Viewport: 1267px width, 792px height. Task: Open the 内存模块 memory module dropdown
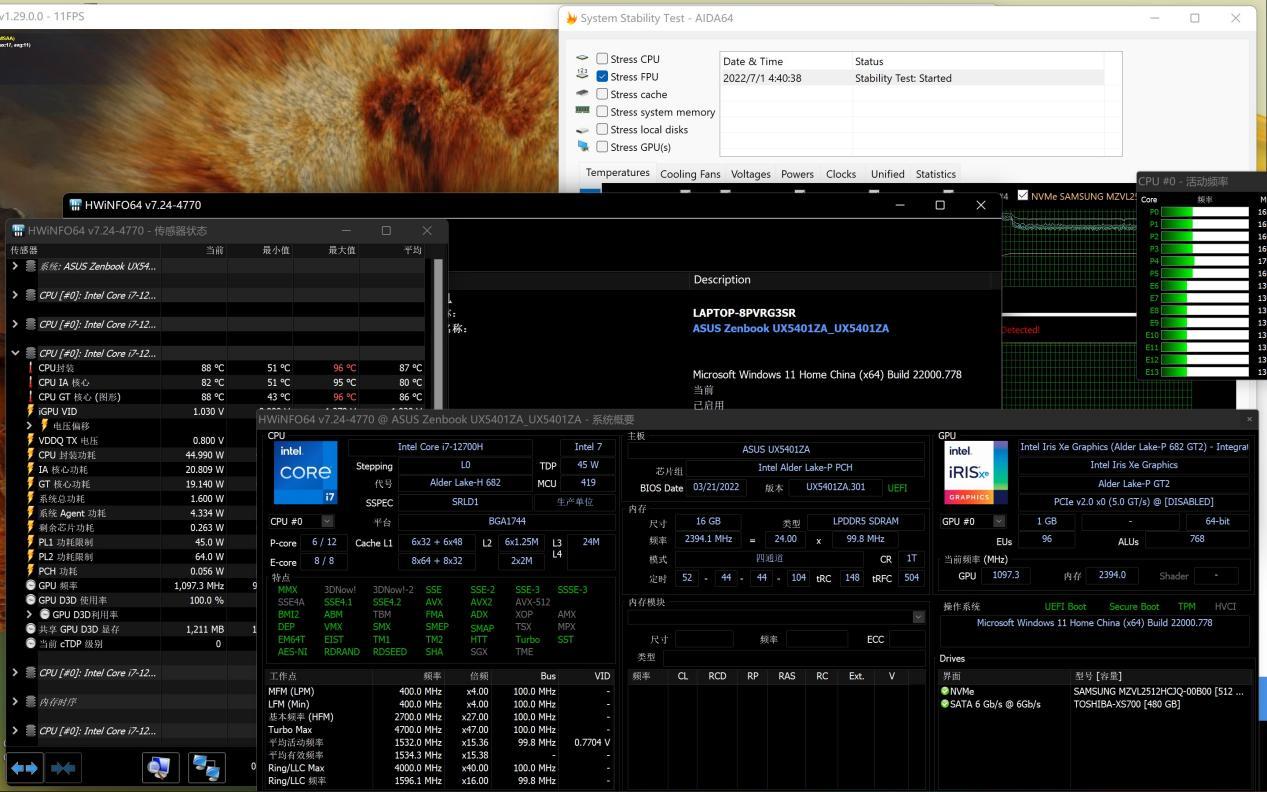918,617
